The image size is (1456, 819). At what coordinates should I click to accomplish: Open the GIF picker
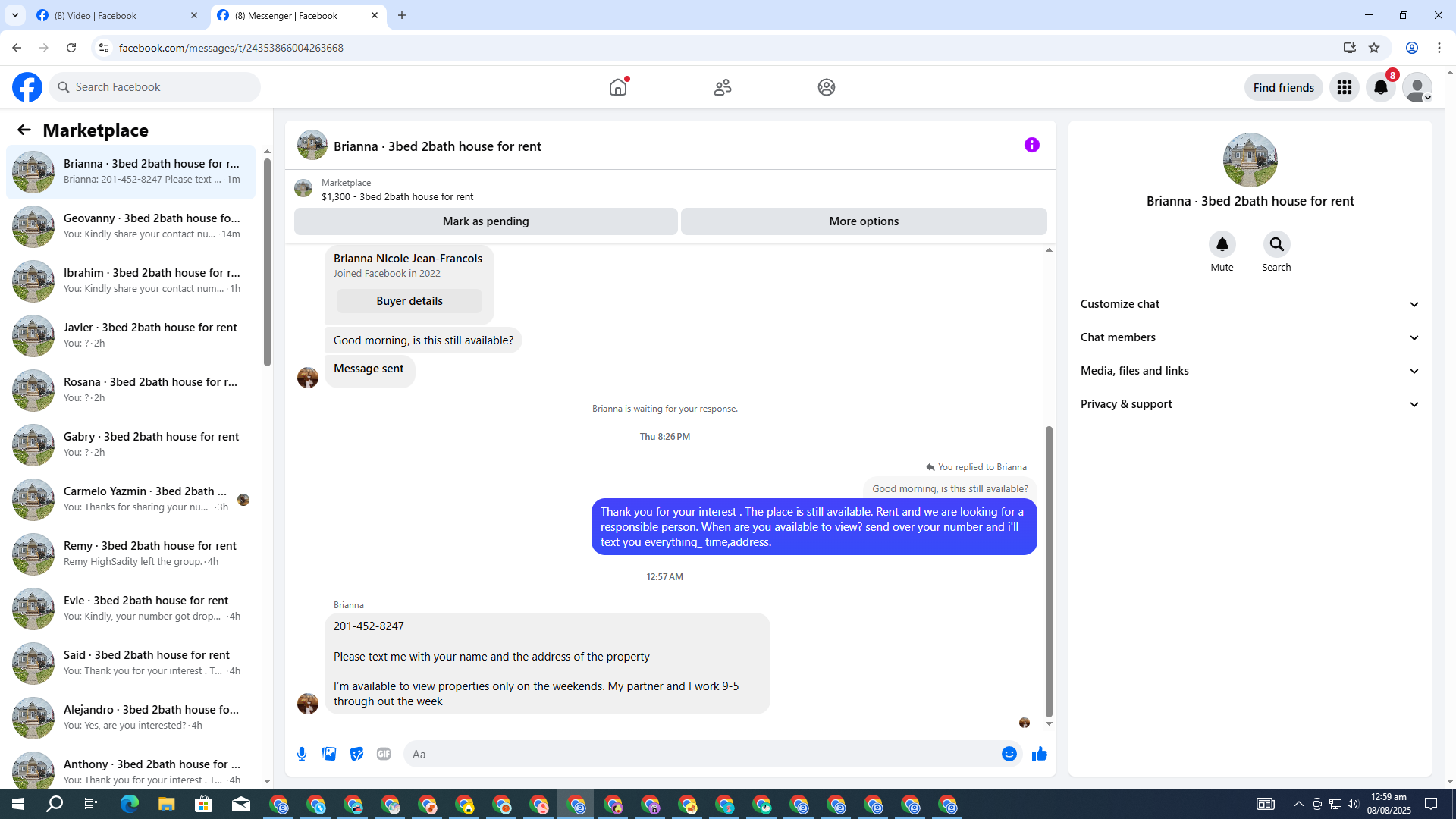384,754
